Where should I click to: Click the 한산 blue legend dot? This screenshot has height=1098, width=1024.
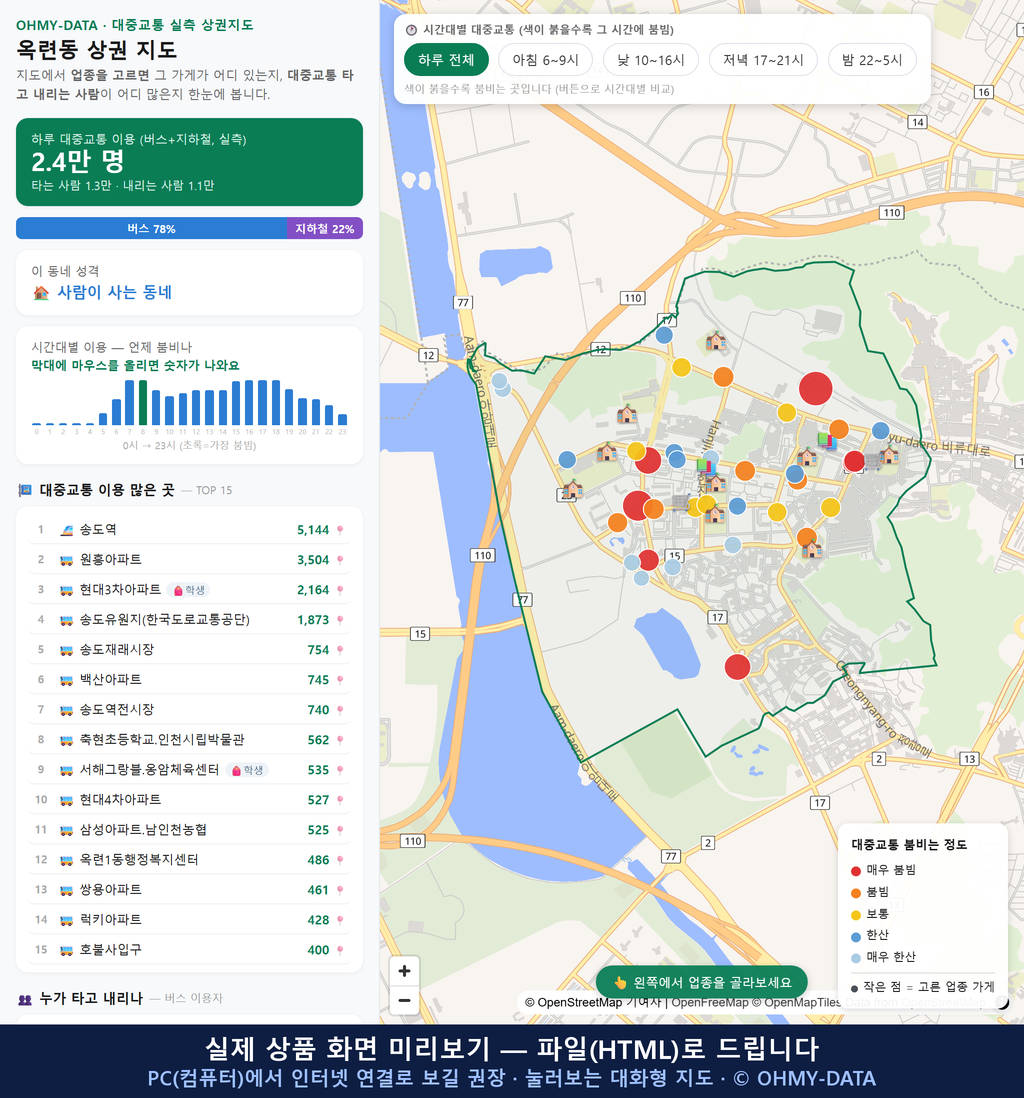click(855, 937)
